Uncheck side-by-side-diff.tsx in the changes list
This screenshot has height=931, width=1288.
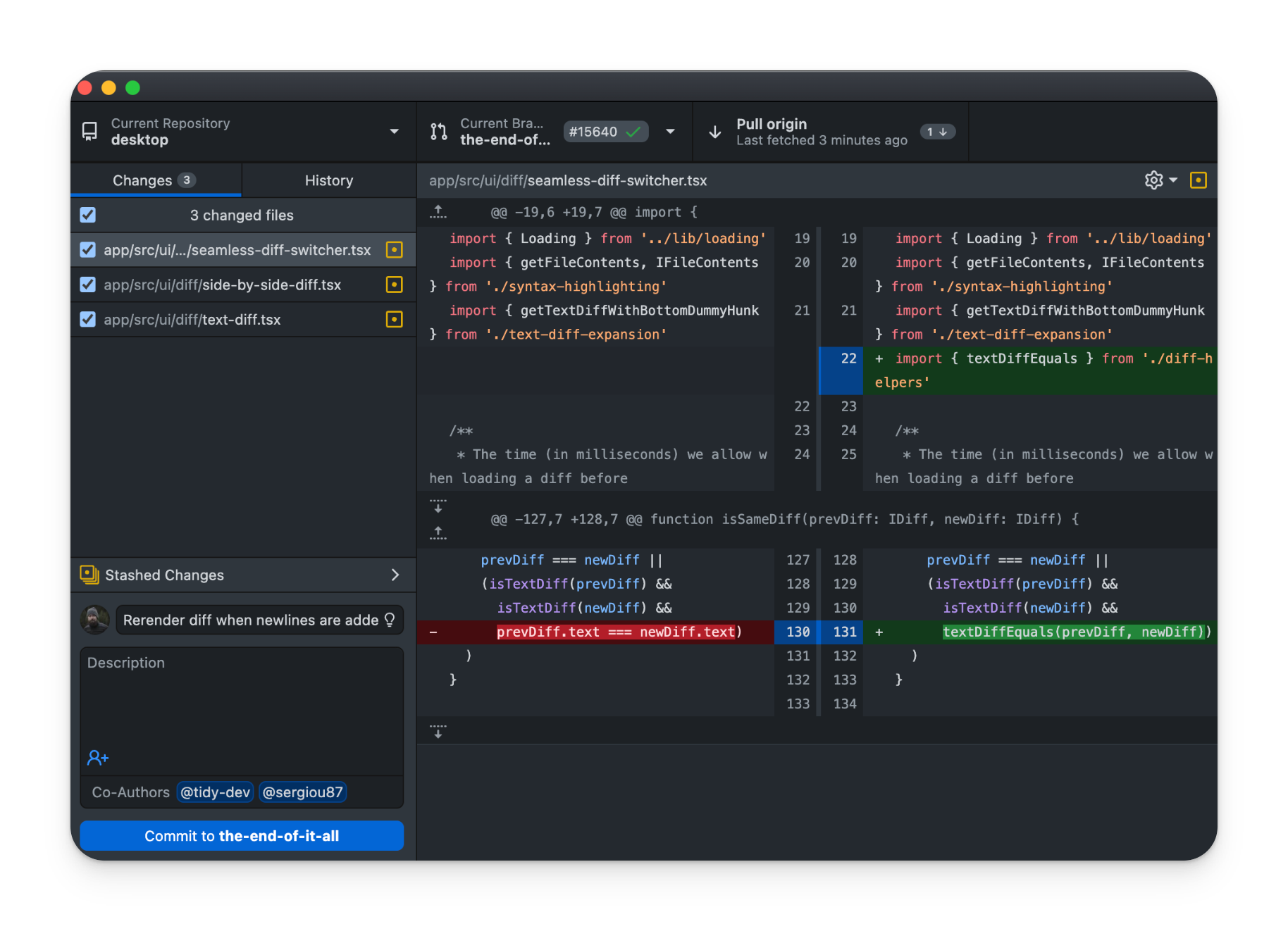pyautogui.click(x=87, y=285)
